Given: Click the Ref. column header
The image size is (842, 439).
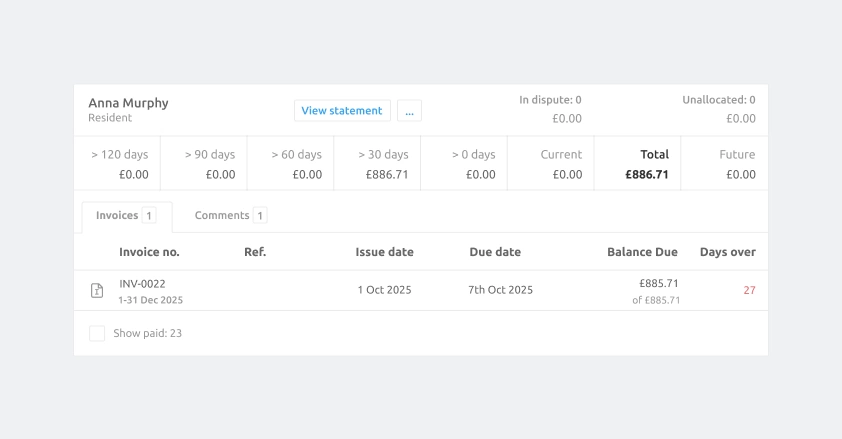Looking at the screenshot, I should pyautogui.click(x=255, y=252).
